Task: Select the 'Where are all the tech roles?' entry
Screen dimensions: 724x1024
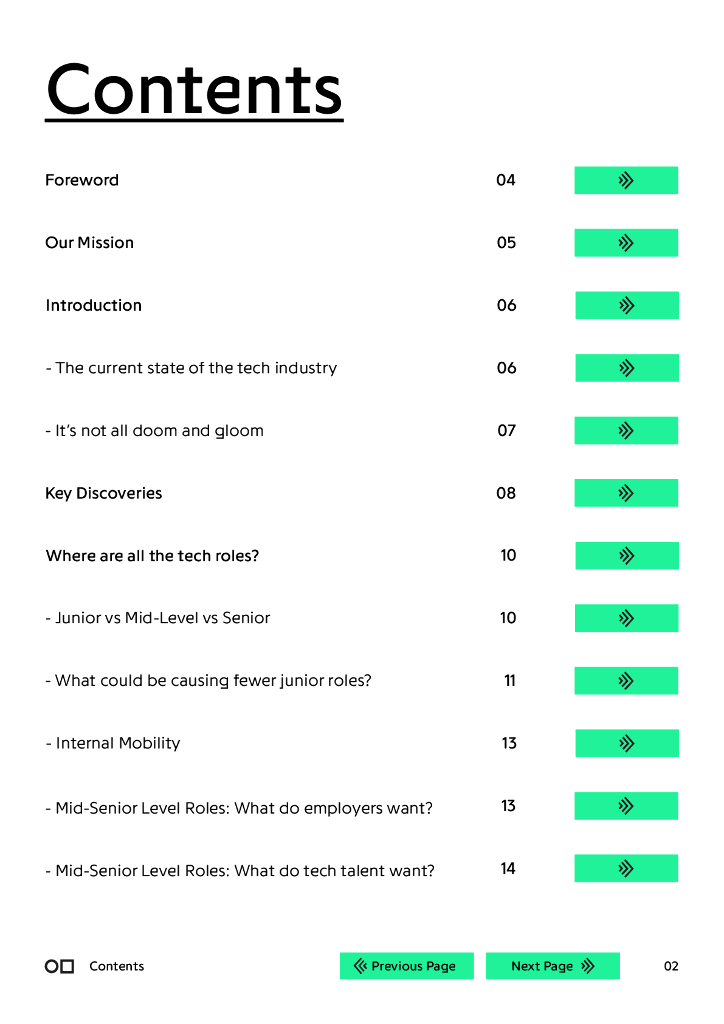Action: (152, 556)
